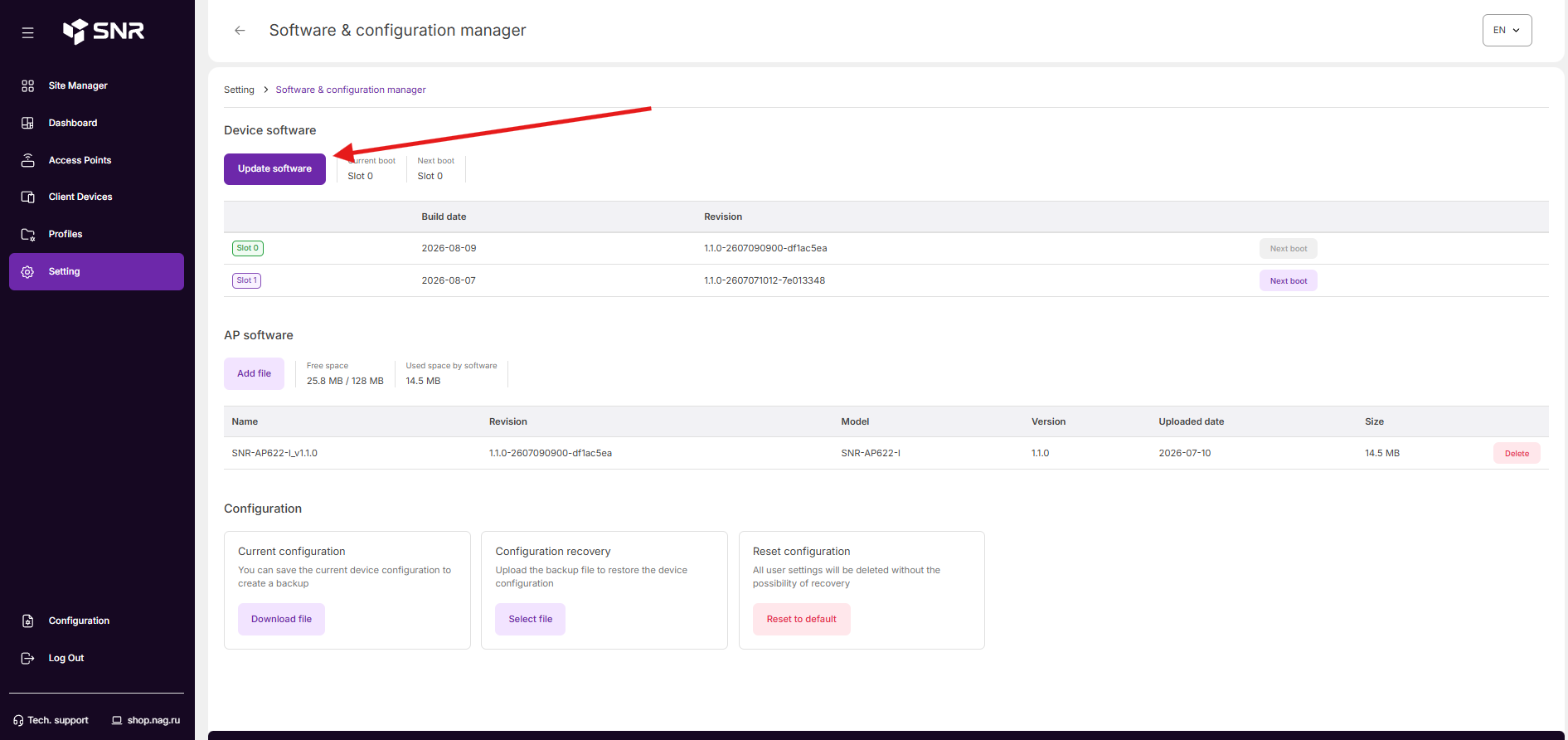The image size is (1568, 740).
Task: Click SNR-AP622-I_v1.1.0 file name
Action: (x=274, y=453)
